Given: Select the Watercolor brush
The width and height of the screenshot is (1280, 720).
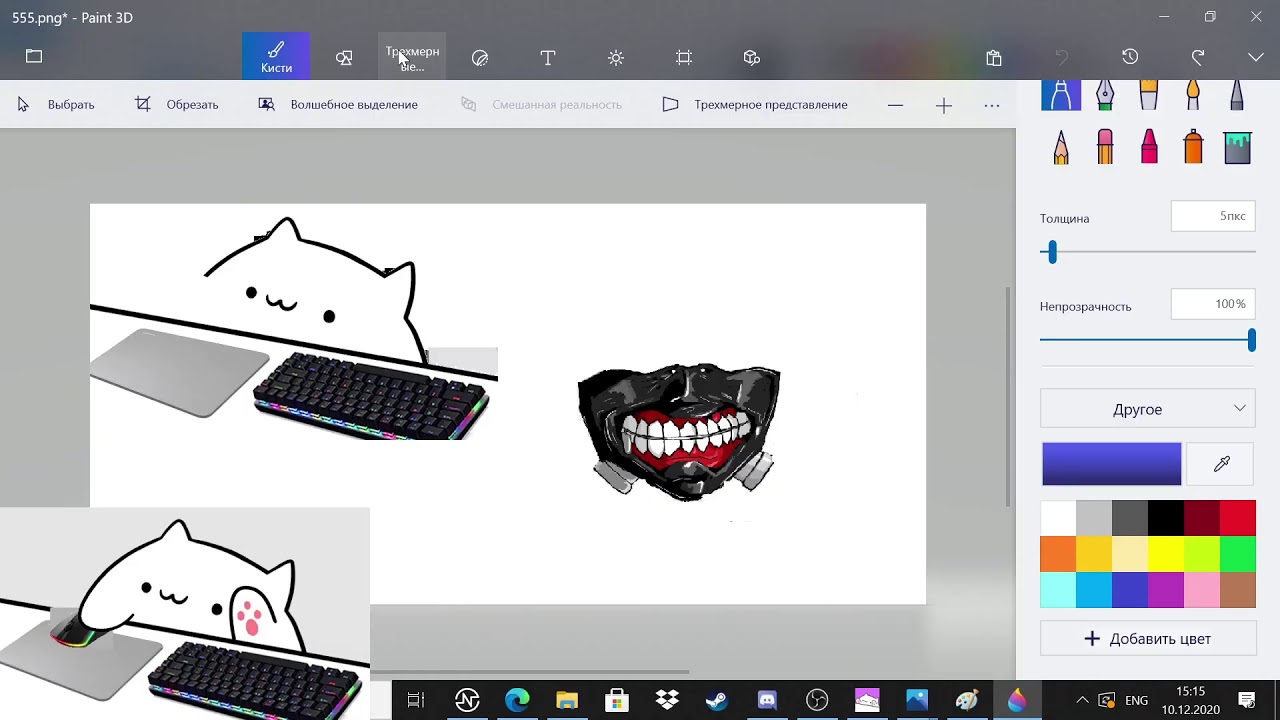Looking at the screenshot, I should click(x=1193, y=95).
